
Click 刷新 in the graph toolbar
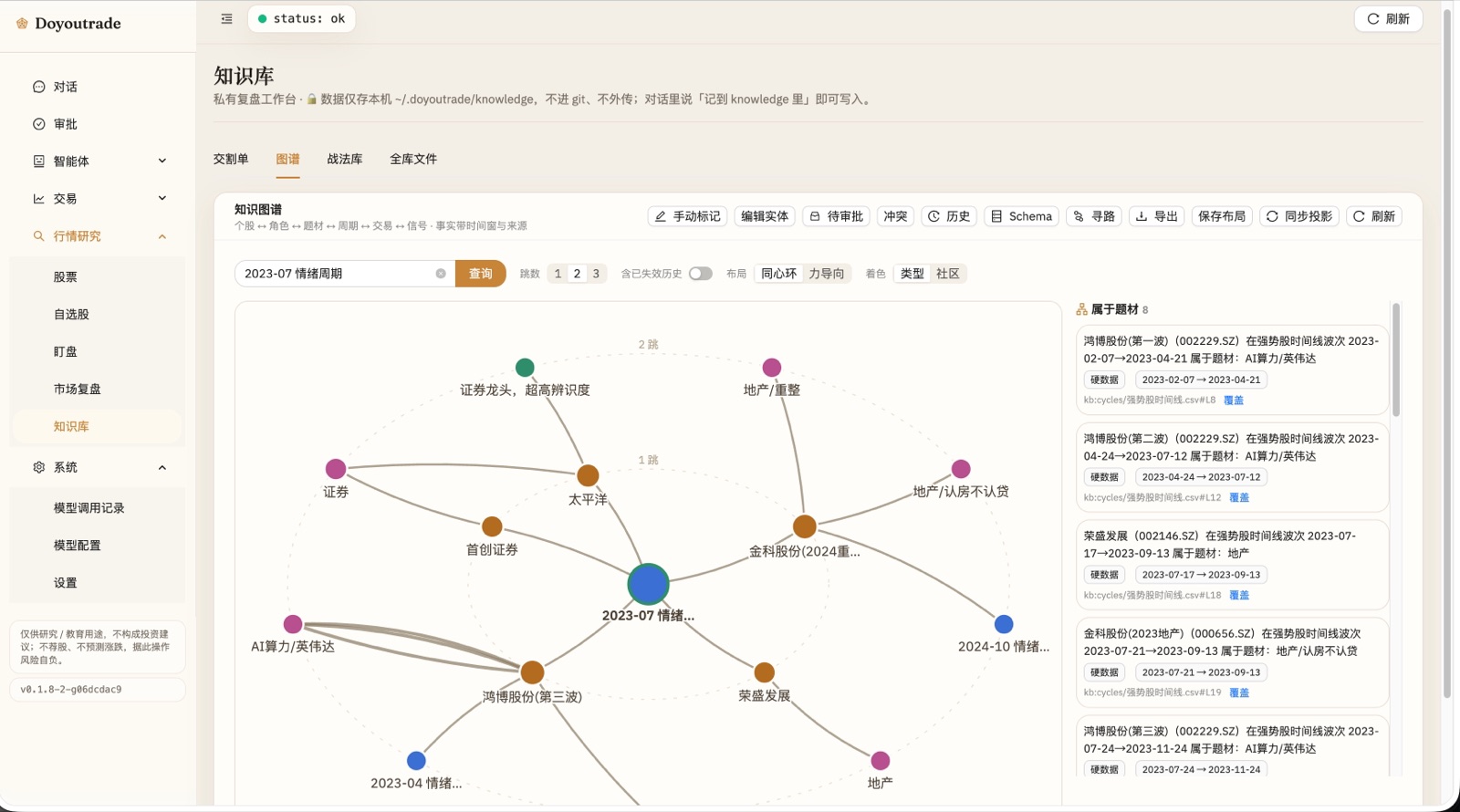[1374, 216]
